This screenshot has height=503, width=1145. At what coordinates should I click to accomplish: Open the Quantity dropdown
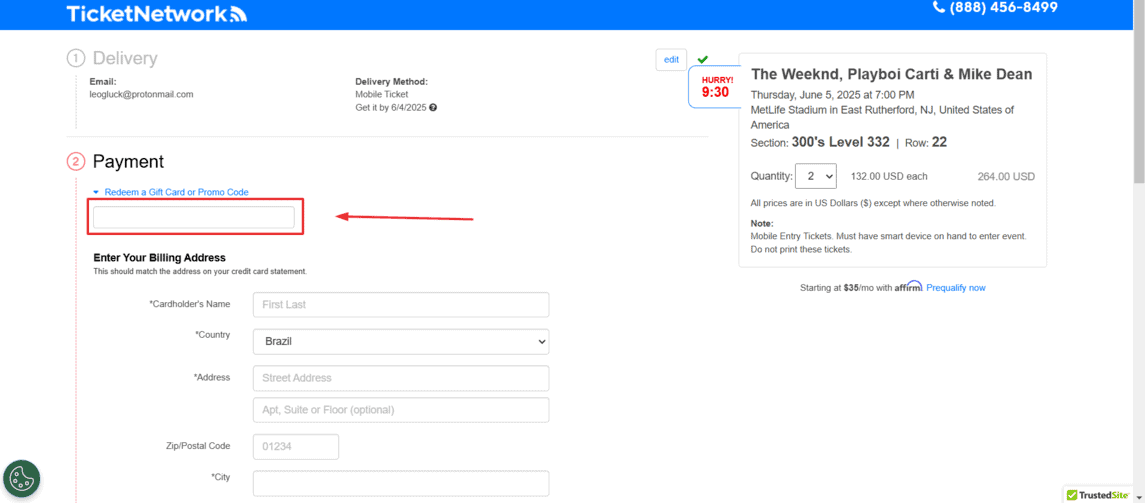pyautogui.click(x=816, y=176)
